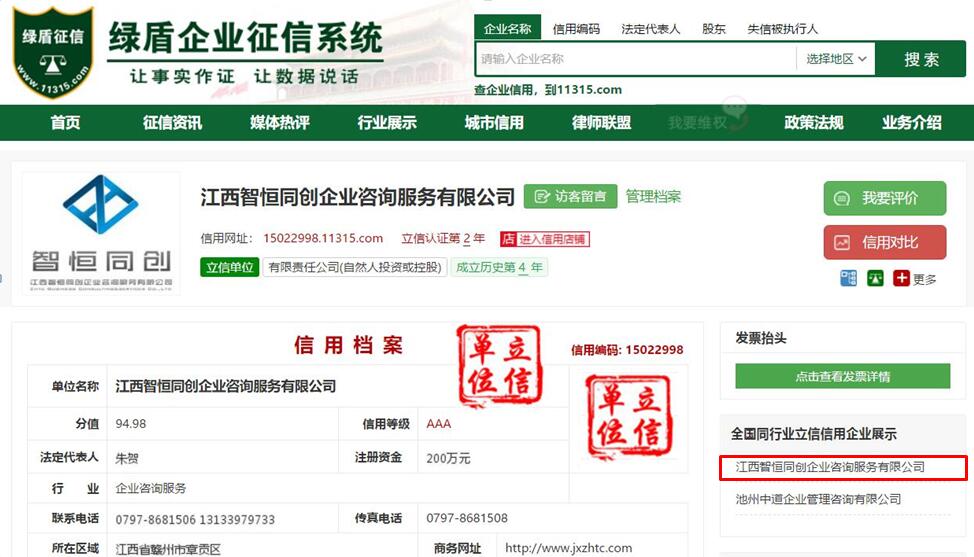Click region value 江西省赣州市章贡区

point(168,549)
